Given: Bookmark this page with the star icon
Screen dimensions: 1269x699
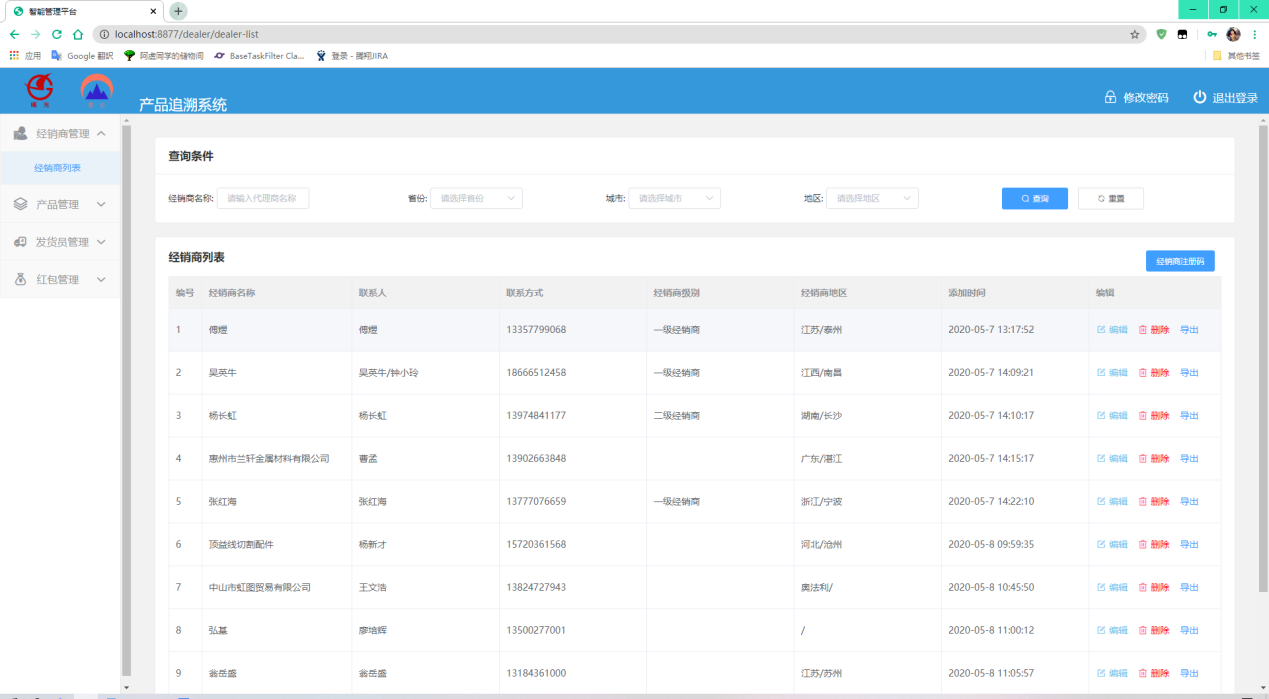Looking at the screenshot, I should 1134,34.
